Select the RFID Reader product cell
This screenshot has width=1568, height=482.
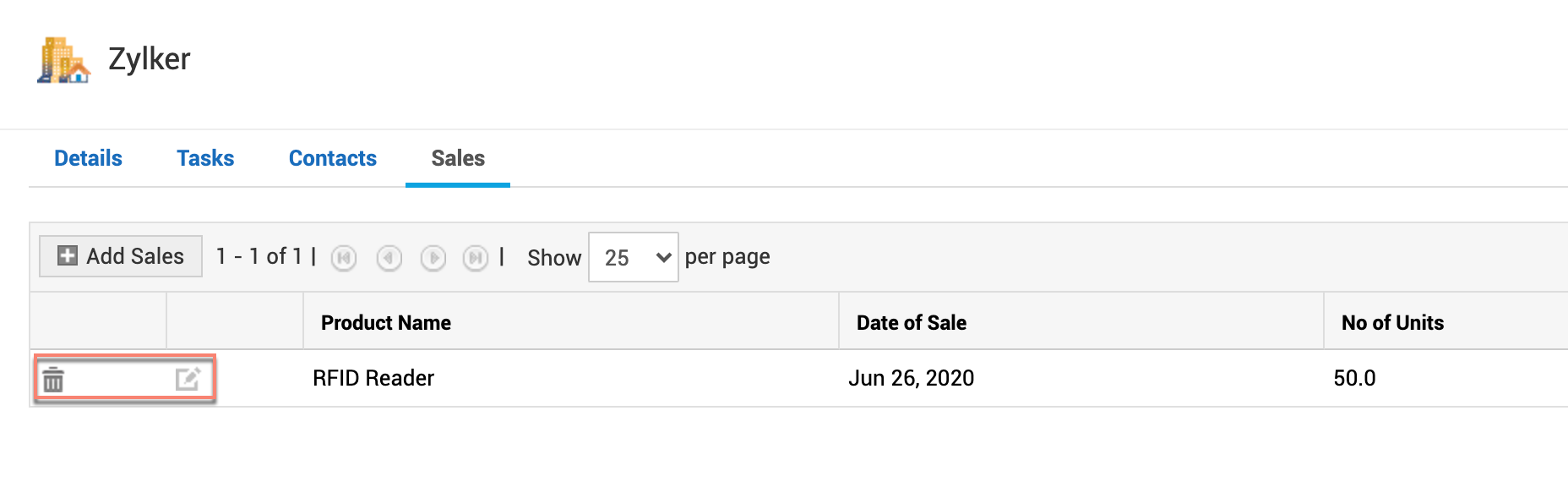point(373,378)
